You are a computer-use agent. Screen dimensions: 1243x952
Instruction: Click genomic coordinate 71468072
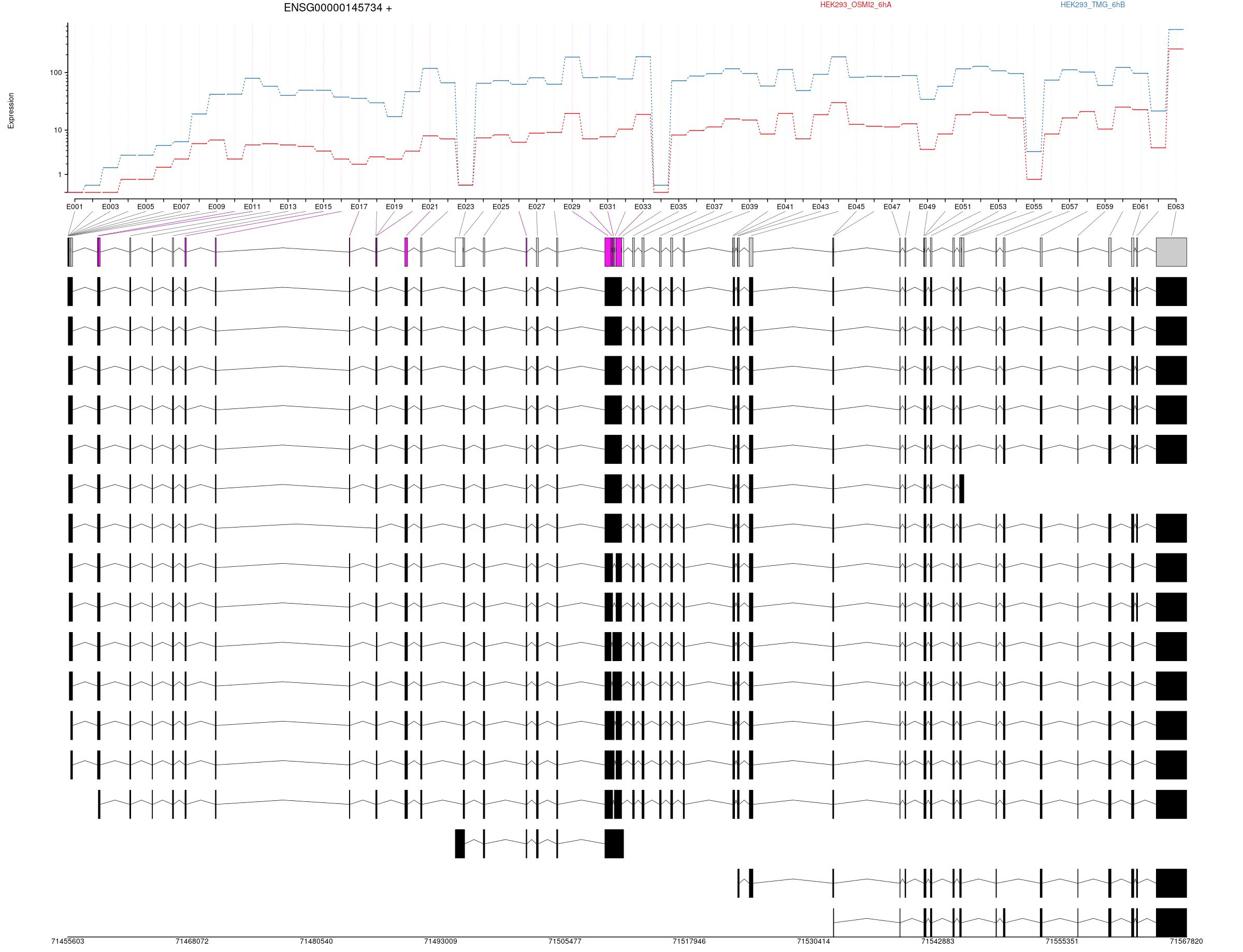(192, 941)
